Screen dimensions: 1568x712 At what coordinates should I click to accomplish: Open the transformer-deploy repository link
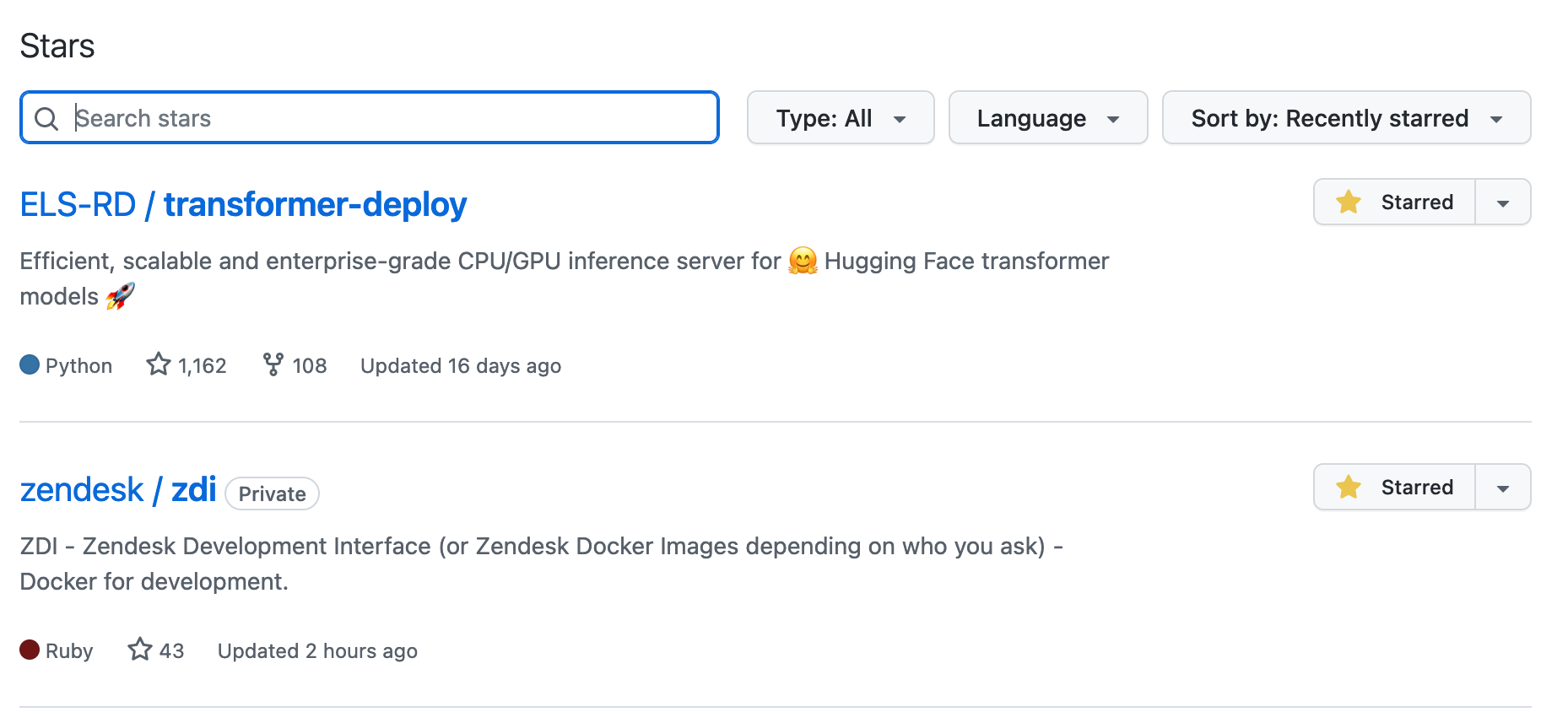(x=315, y=204)
